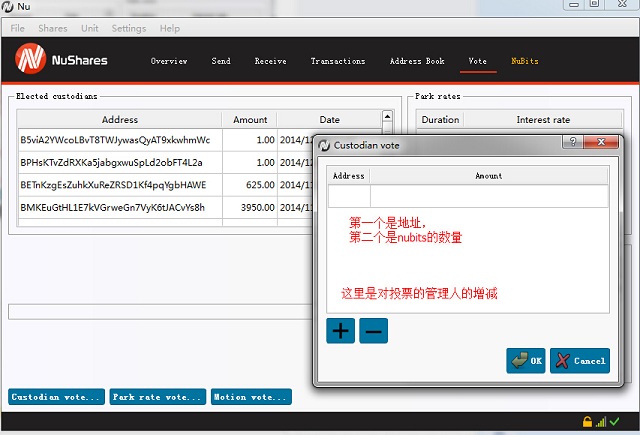Click the Custodian vote dialog title icon
Image resolution: width=640 pixels, height=435 pixels.
tap(324, 145)
